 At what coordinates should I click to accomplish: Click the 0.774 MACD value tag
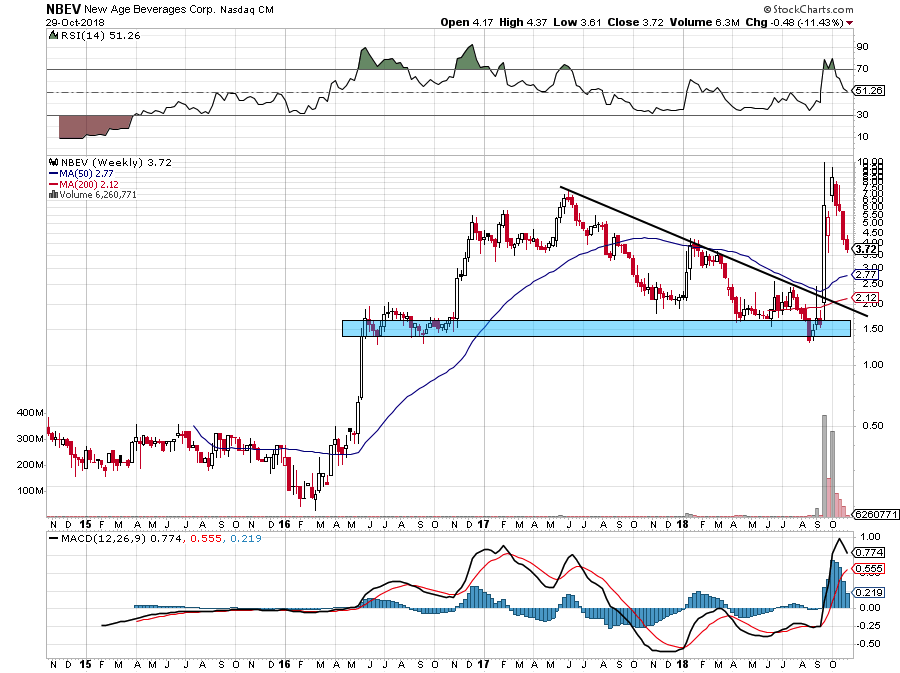tap(869, 553)
